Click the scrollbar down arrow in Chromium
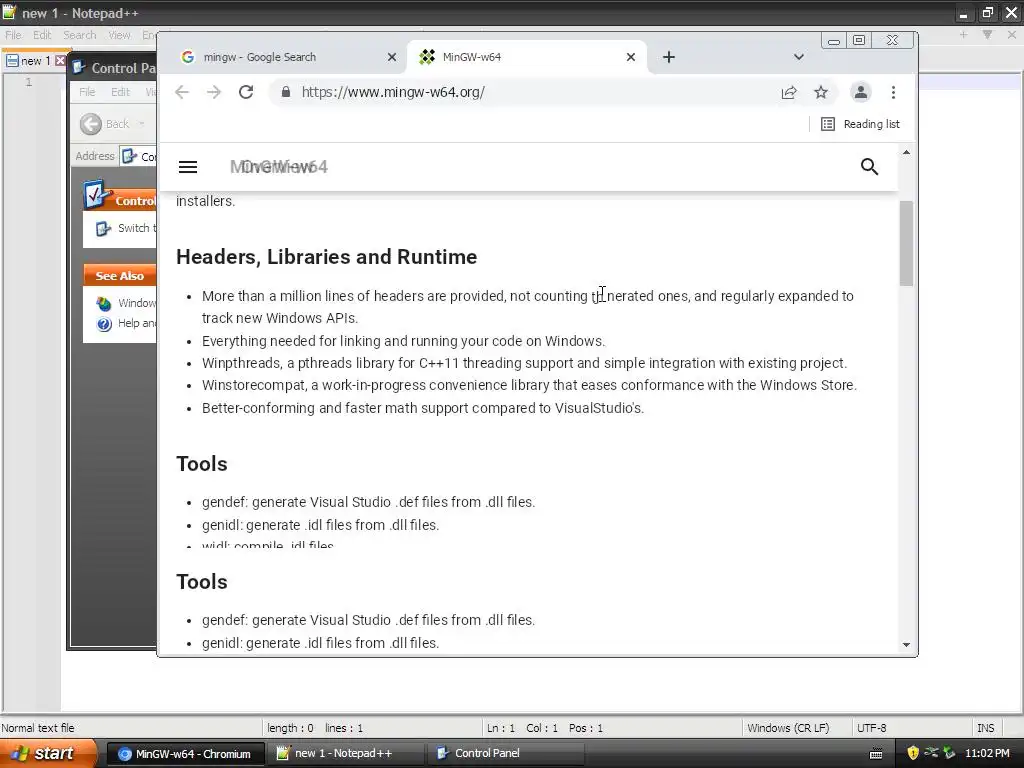1024x768 pixels. 906,645
